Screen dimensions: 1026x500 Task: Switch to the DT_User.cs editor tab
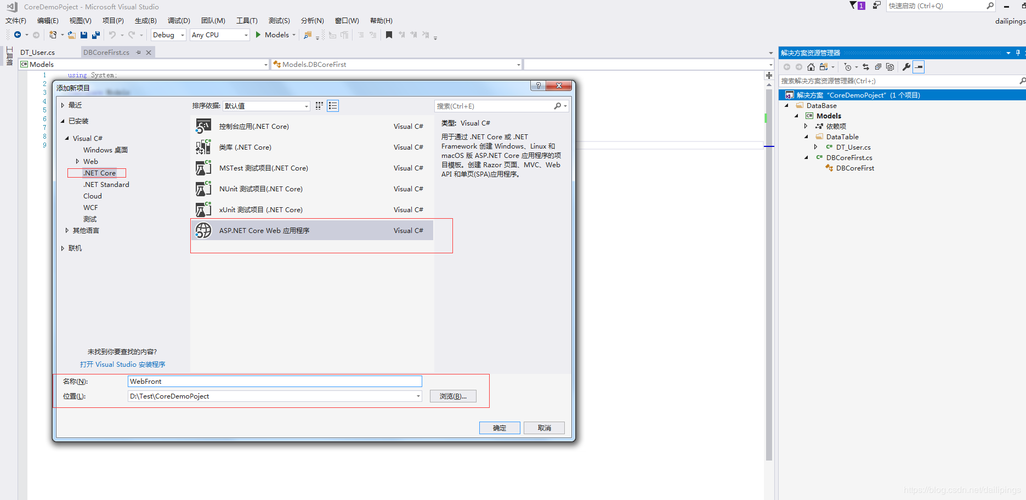37,52
